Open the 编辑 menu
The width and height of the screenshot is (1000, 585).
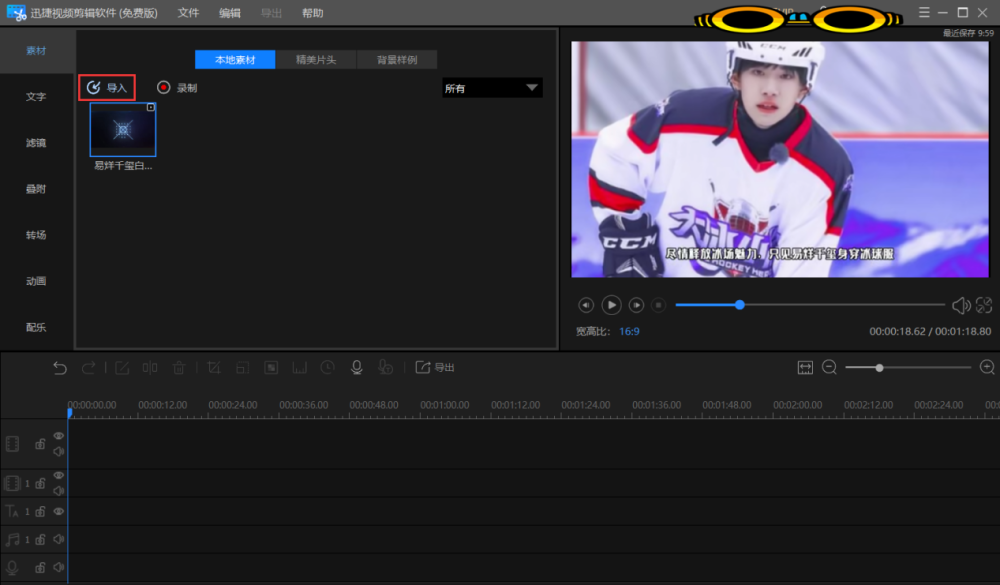230,13
